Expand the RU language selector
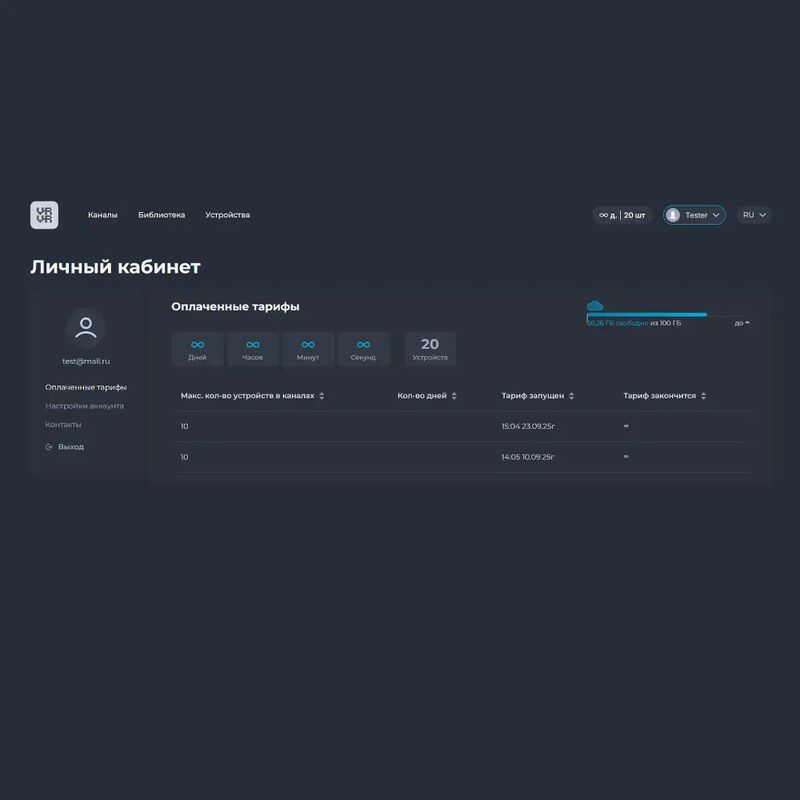Image resolution: width=800 pixels, height=800 pixels. (754, 215)
